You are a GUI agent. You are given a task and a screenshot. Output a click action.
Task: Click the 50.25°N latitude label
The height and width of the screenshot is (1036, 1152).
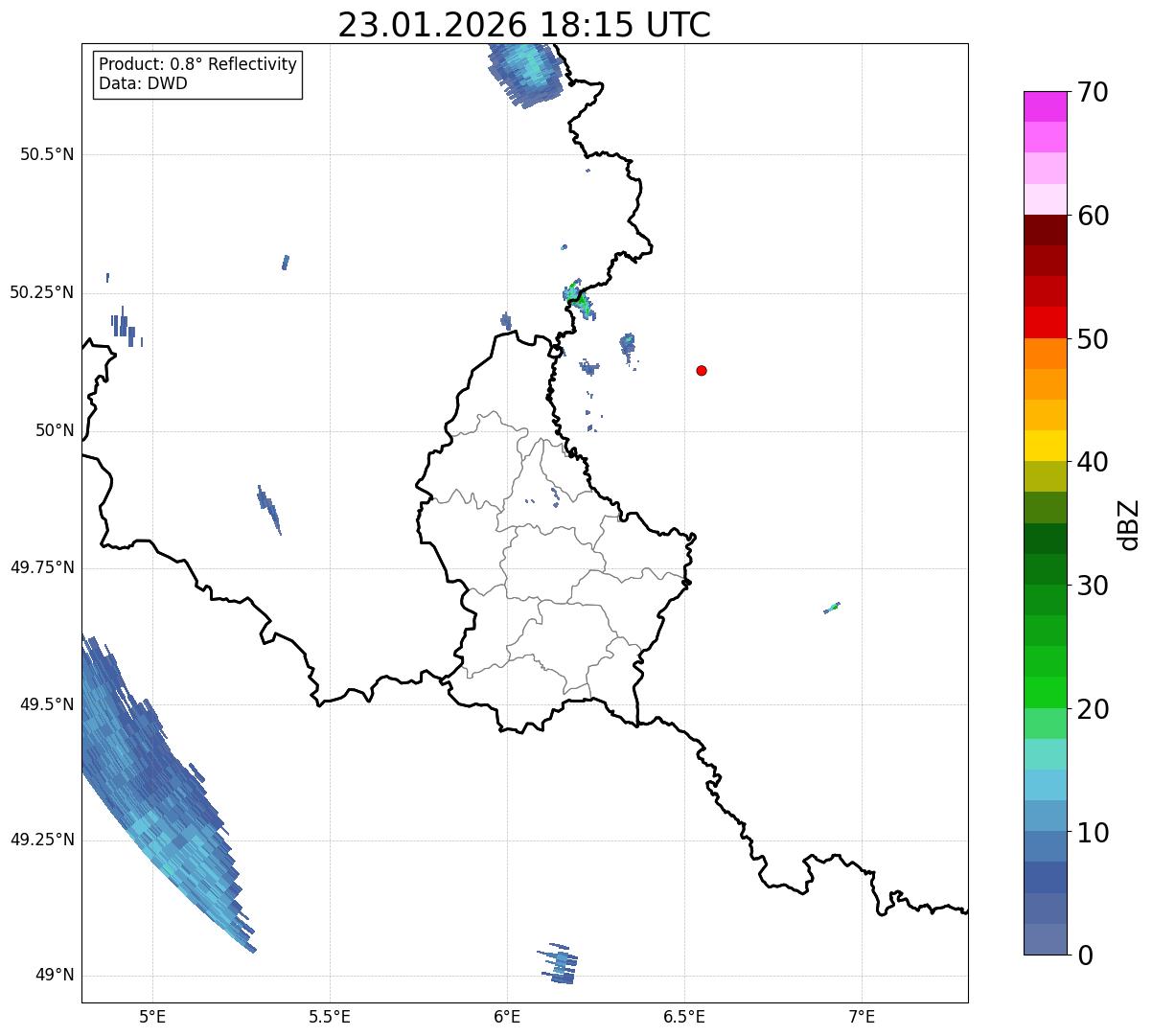tap(42, 292)
